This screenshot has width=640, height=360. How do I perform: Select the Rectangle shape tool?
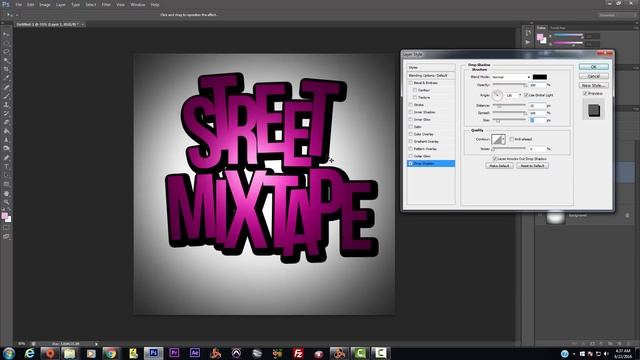pos(6,184)
